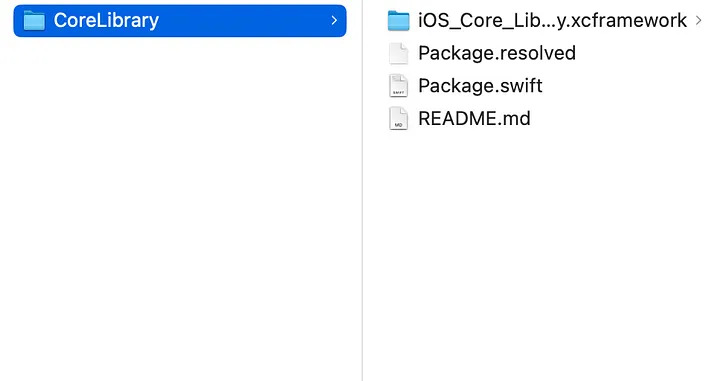The width and height of the screenshot is (720, 381).
Task: Click the MD badge on README icon
Action: pos(398,125)
